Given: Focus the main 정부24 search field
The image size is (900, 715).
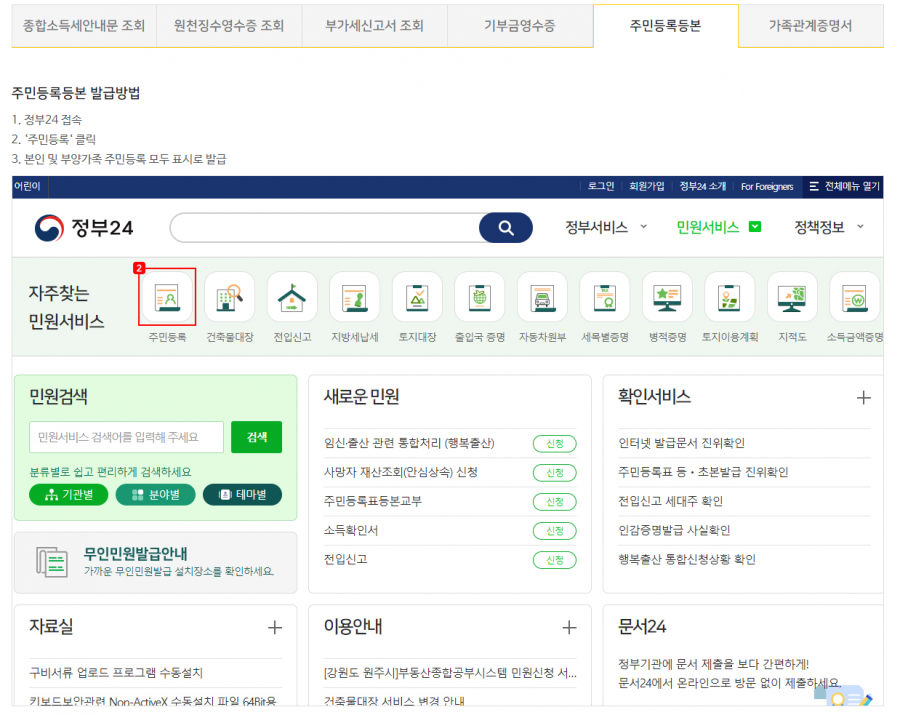Looking at the screenshot, I should 325,228.
